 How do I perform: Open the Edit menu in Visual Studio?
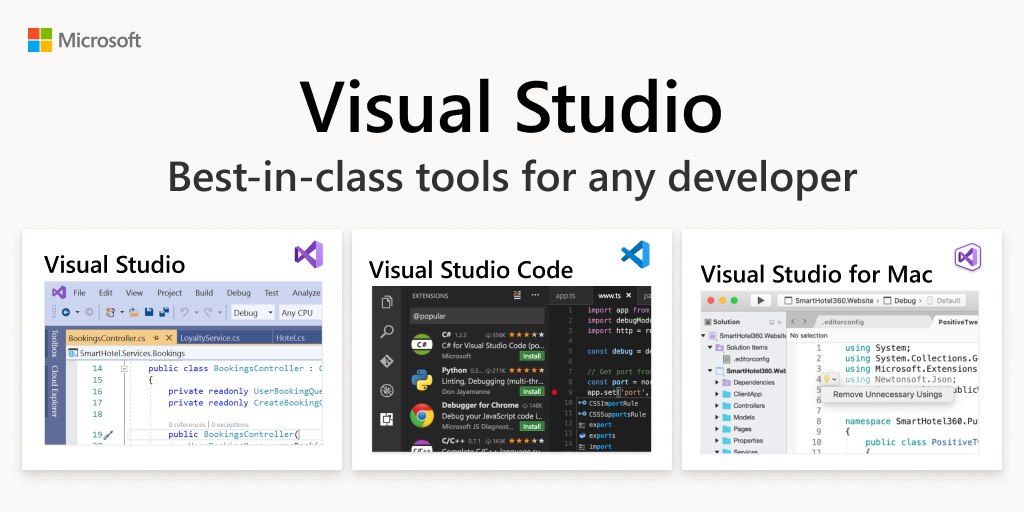(106, 293)
